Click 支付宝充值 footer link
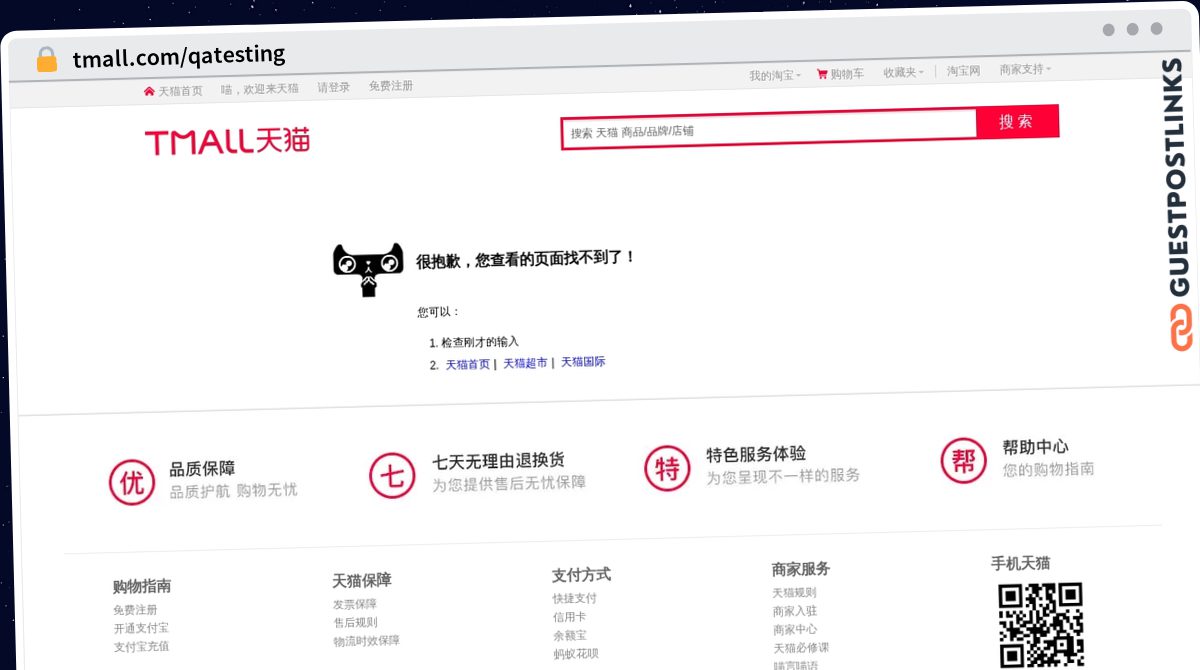 click(141, 647)
